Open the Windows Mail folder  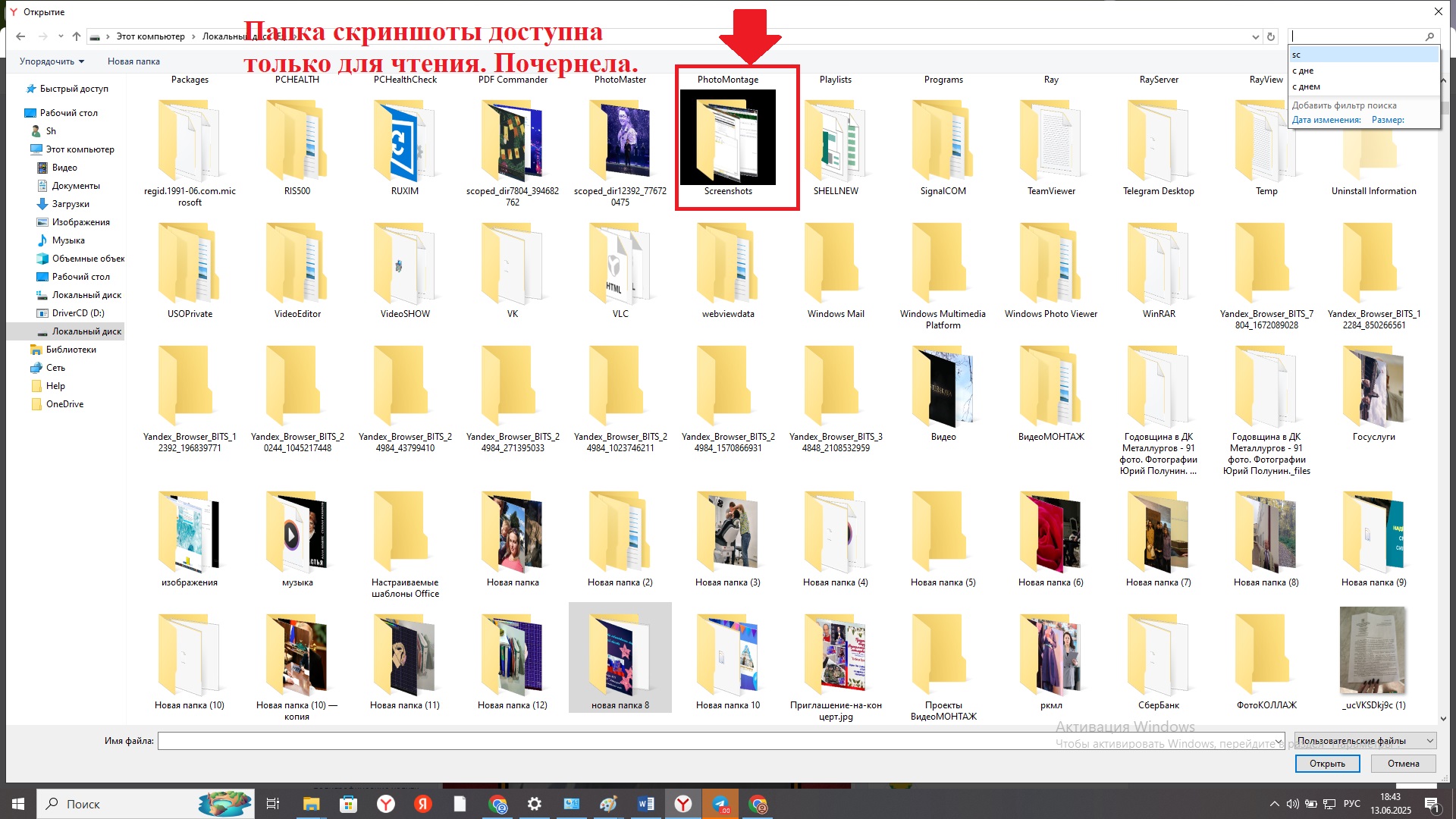(x=836, y=271)
